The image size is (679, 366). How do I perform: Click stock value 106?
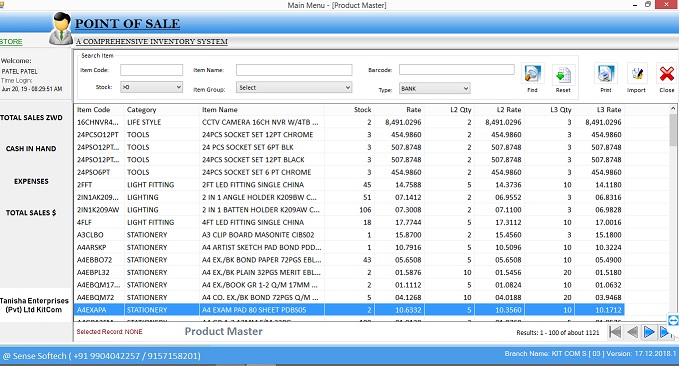click(x=365, y=210)
